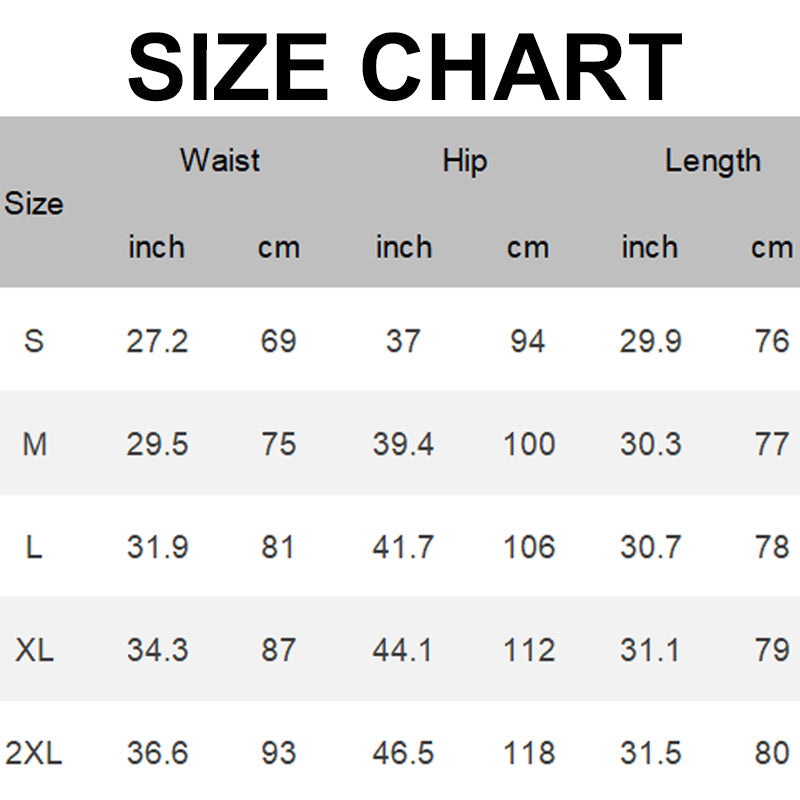Select the M size row label
Screen dimensions: 800x800
34,444
